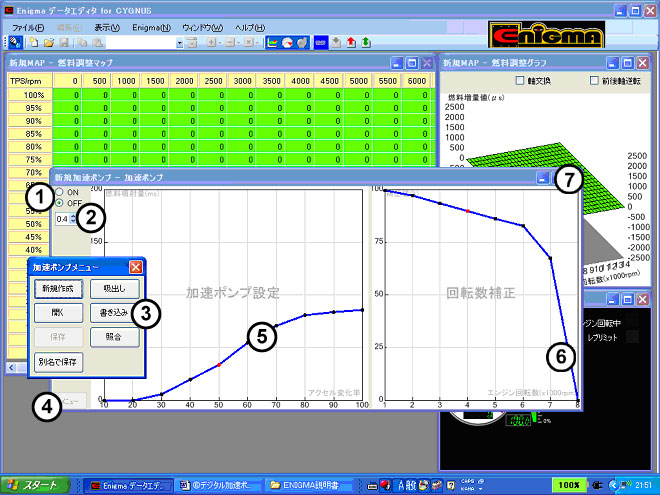Toggle the 3D graph view toolbar icon
660x495 pixels.
click(272, 43)
